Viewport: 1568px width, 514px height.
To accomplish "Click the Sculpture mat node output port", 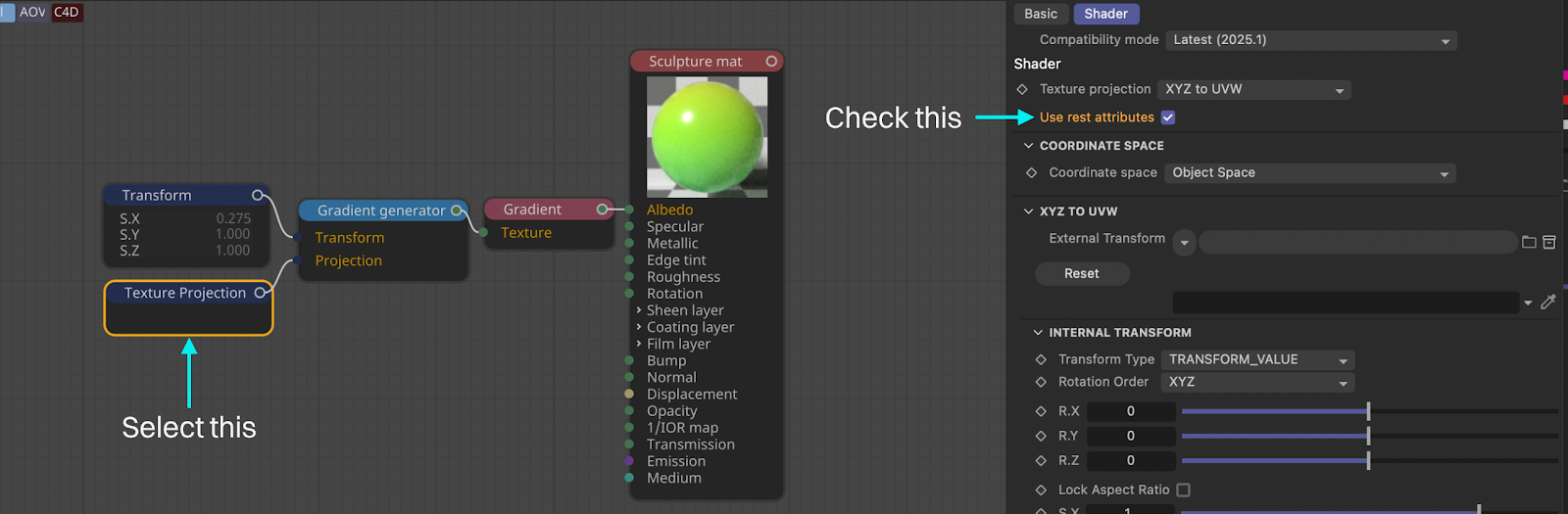I will [771, 62].
